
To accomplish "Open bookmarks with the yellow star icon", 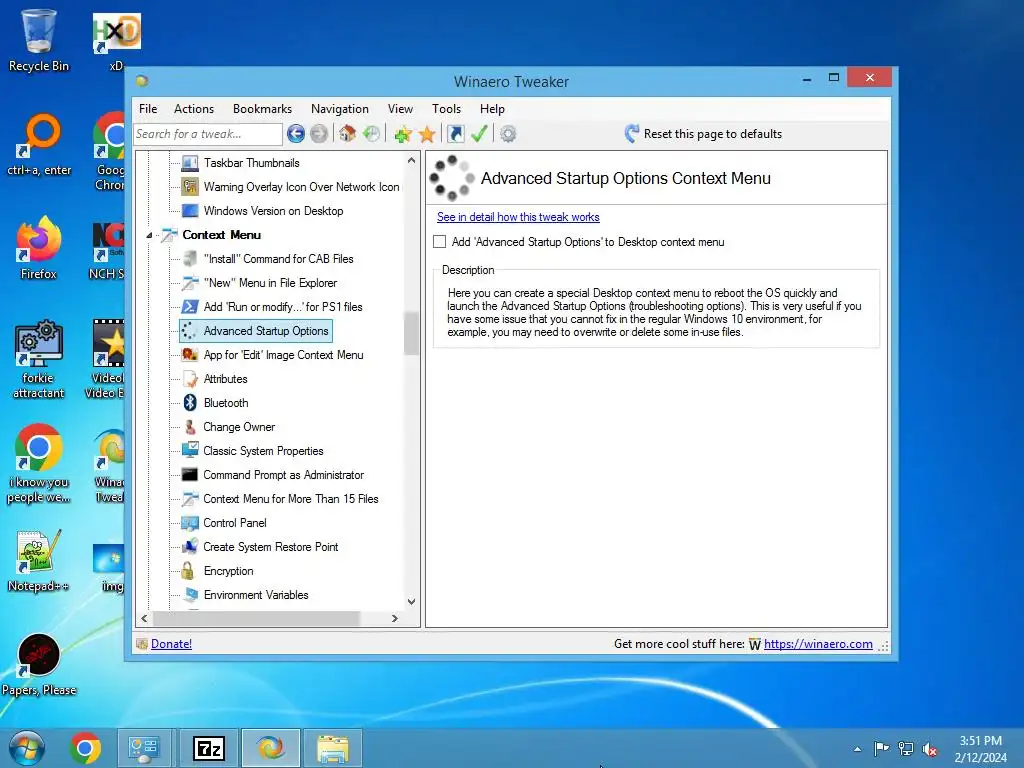I will coord(427,134).
